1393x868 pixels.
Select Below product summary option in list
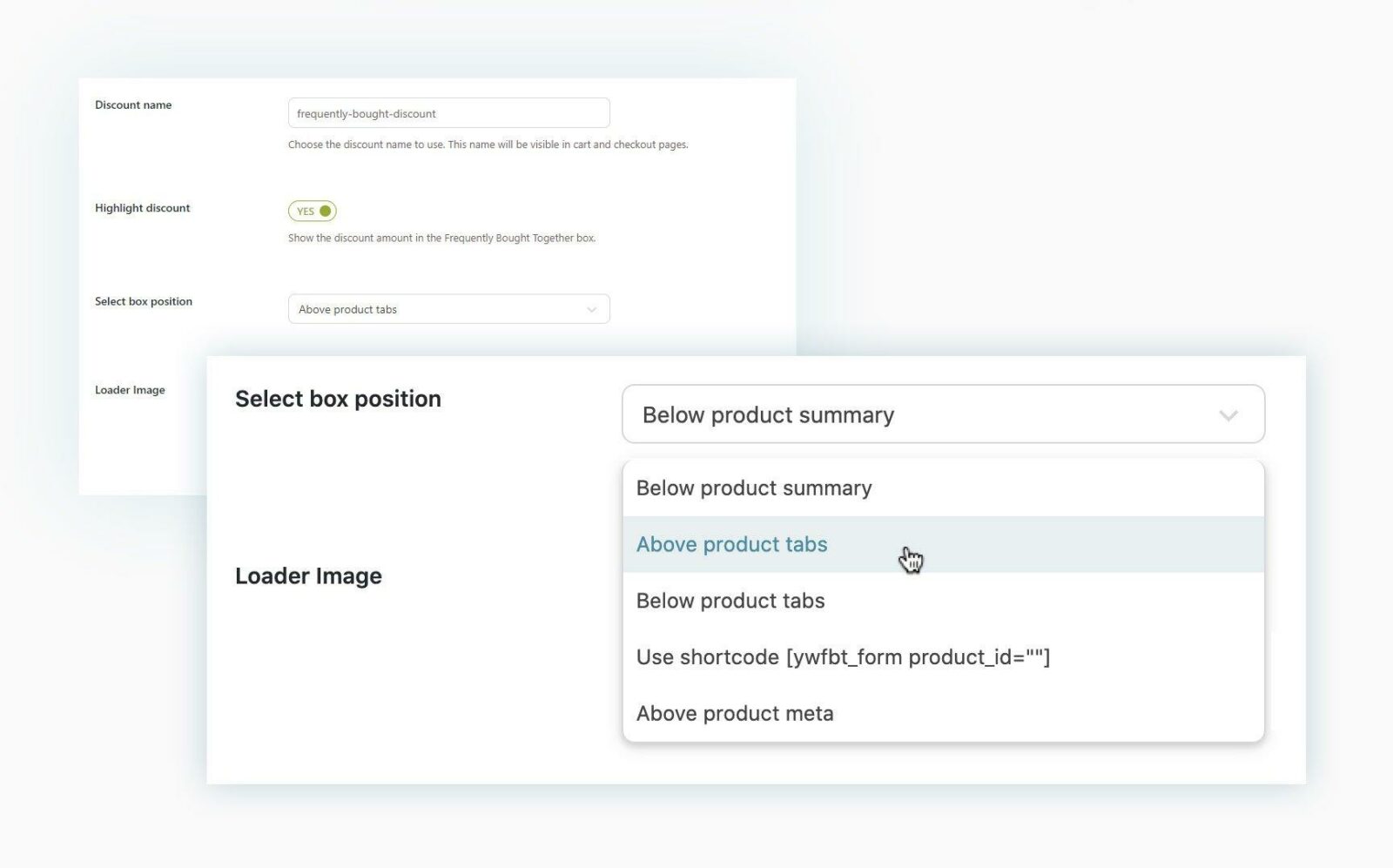click(943, 488)
